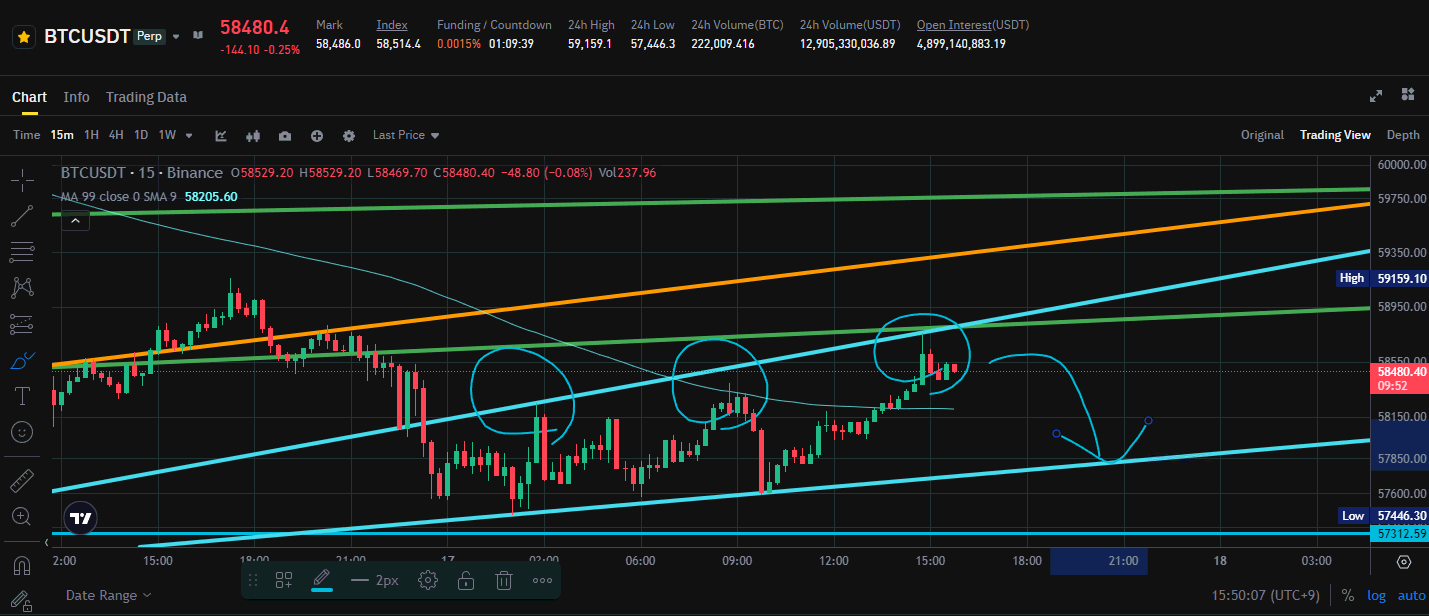Image resolution: width=1429 pixels, height=616 pixels.
Task: Open more options in floating drawing toolbar
Action: (542, 580)
